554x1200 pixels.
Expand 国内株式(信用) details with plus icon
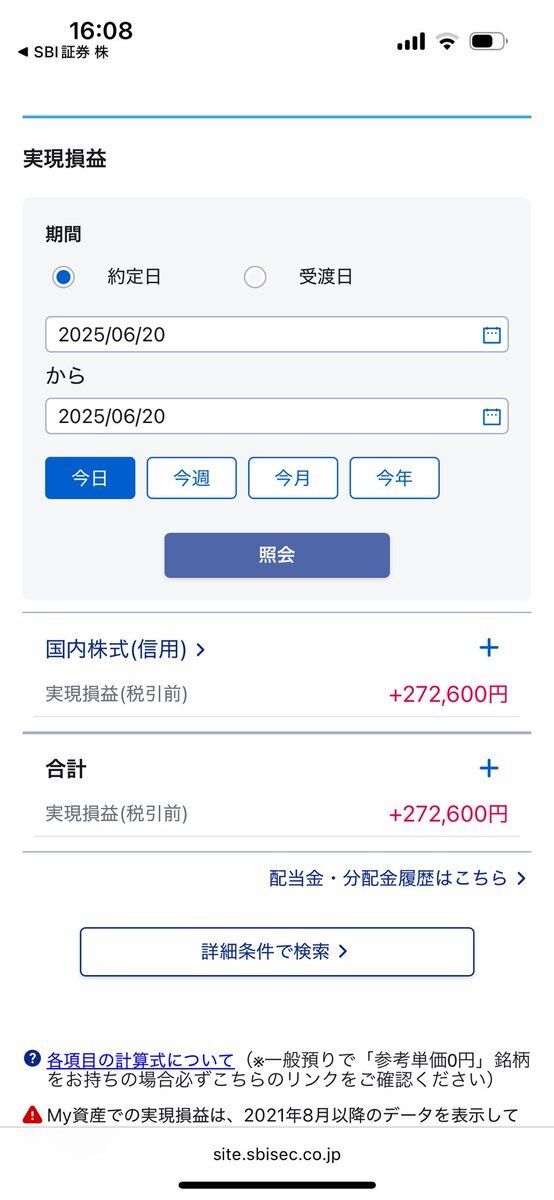(x=489, y=648)
